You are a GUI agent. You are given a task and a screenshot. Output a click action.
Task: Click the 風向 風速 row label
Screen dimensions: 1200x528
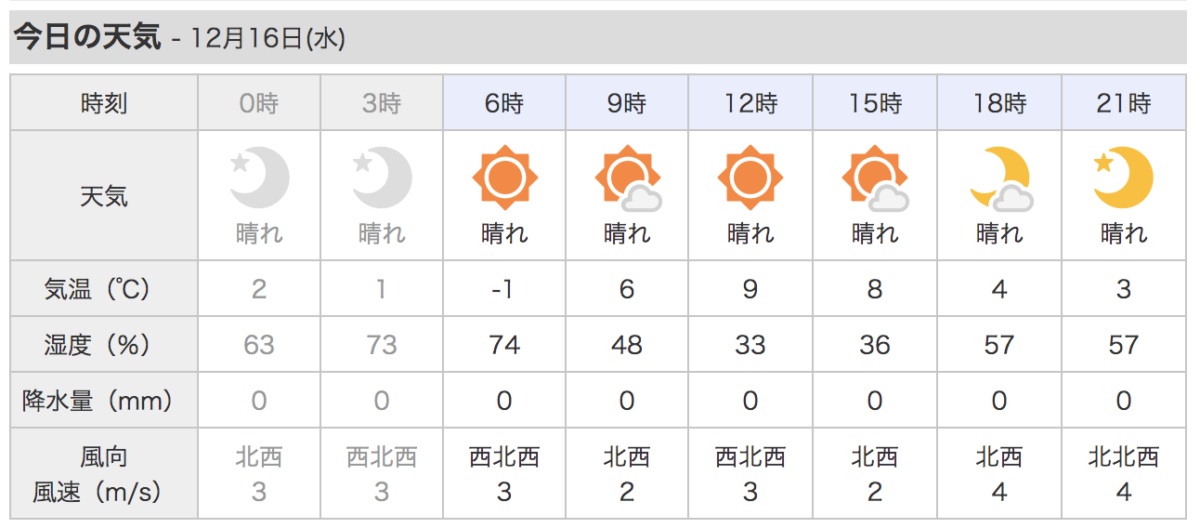[x=104, y=474]
